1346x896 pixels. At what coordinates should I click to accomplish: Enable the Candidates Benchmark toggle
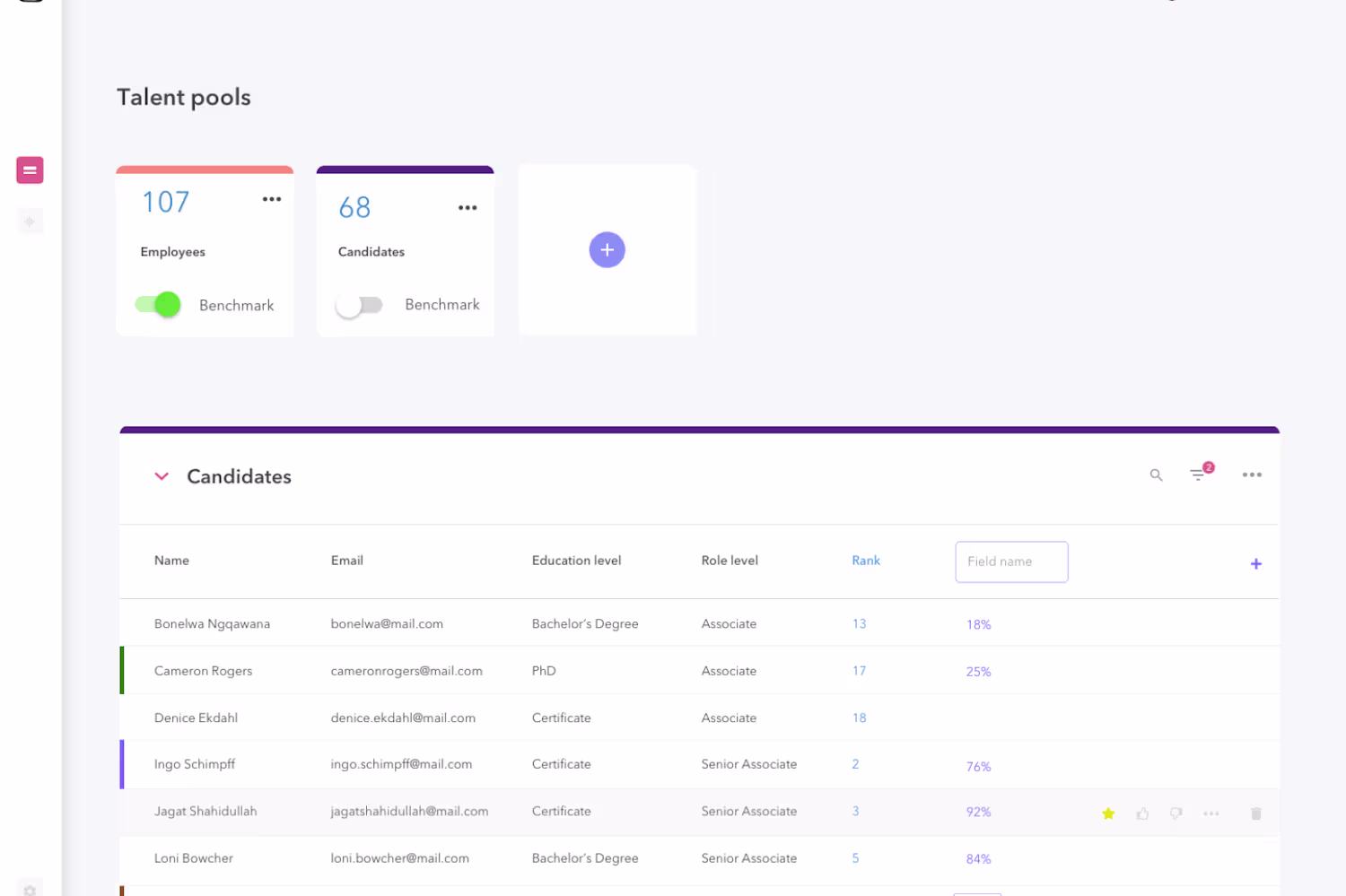[x=359, y=305]
